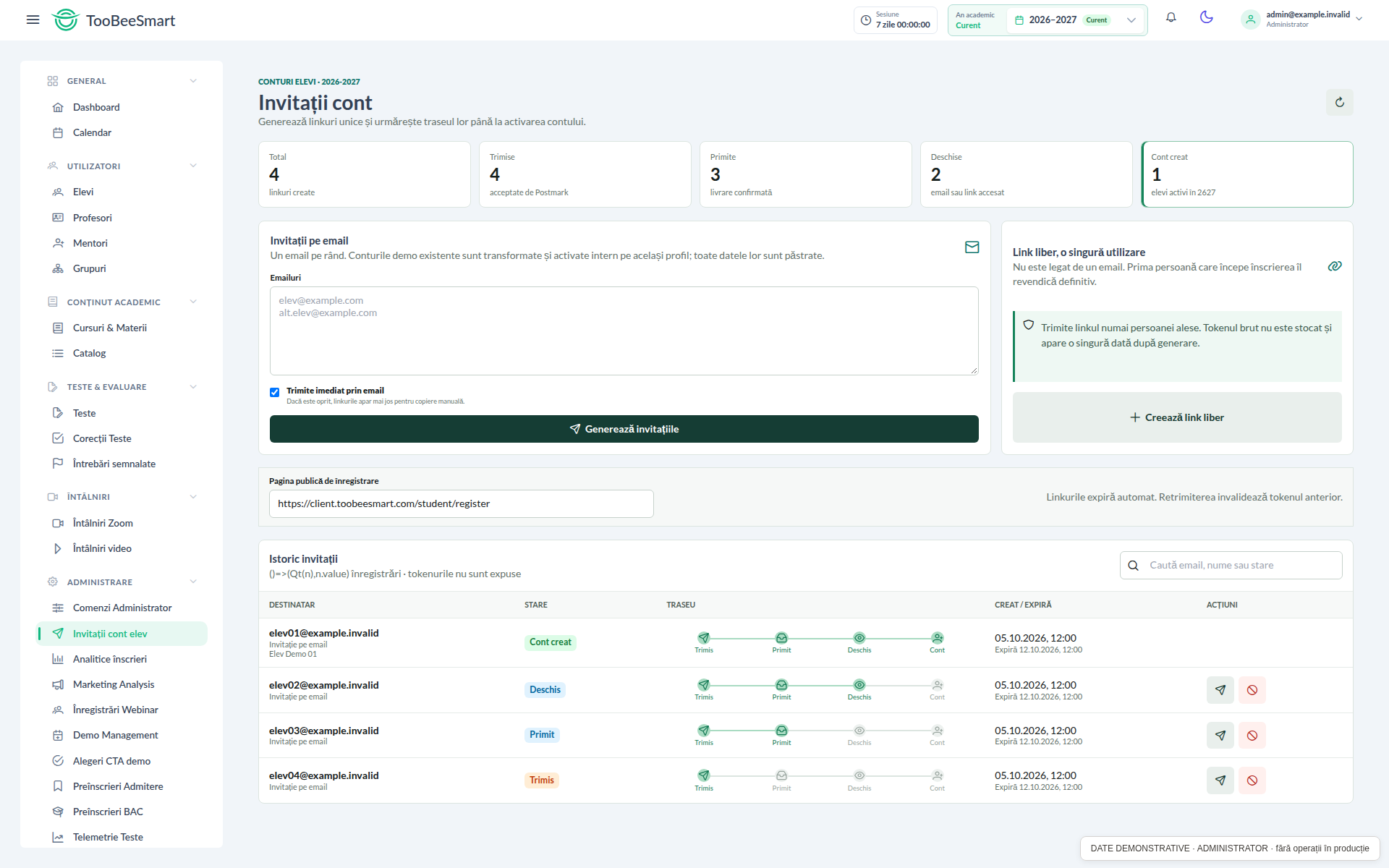The image size is (1389, 868).
Task: Revoke invitation for elev02@example.invalid
Action: 1252,690
